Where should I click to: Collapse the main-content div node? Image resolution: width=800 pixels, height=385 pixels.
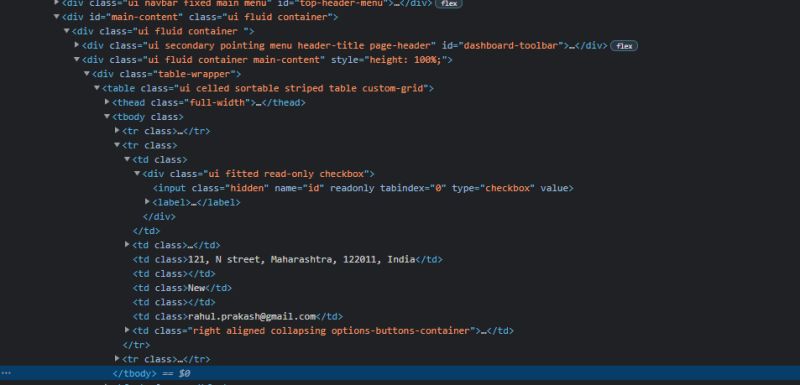click(x=57, y=17)
